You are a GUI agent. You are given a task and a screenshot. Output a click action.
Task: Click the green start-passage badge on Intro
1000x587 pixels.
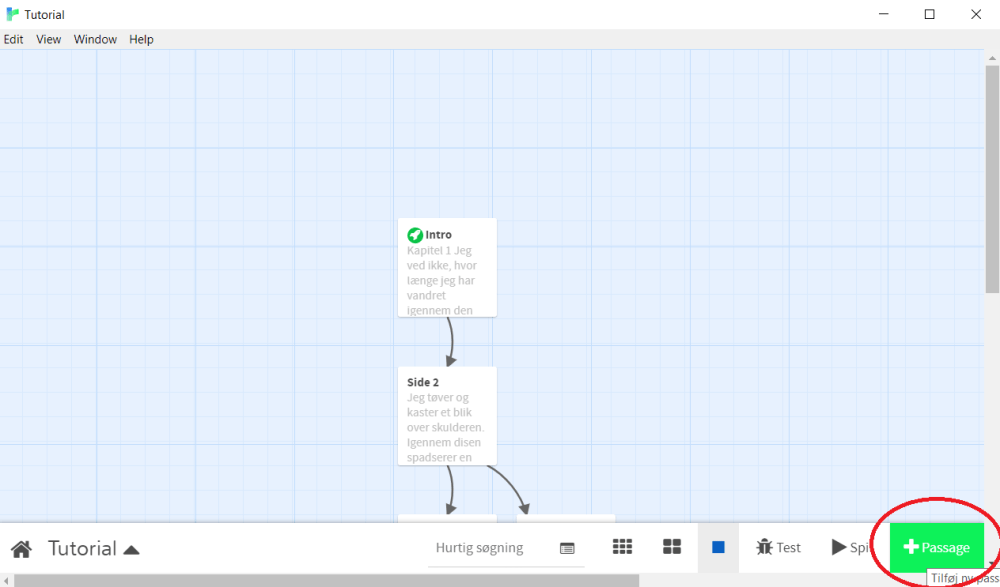(x=415, y=234)
